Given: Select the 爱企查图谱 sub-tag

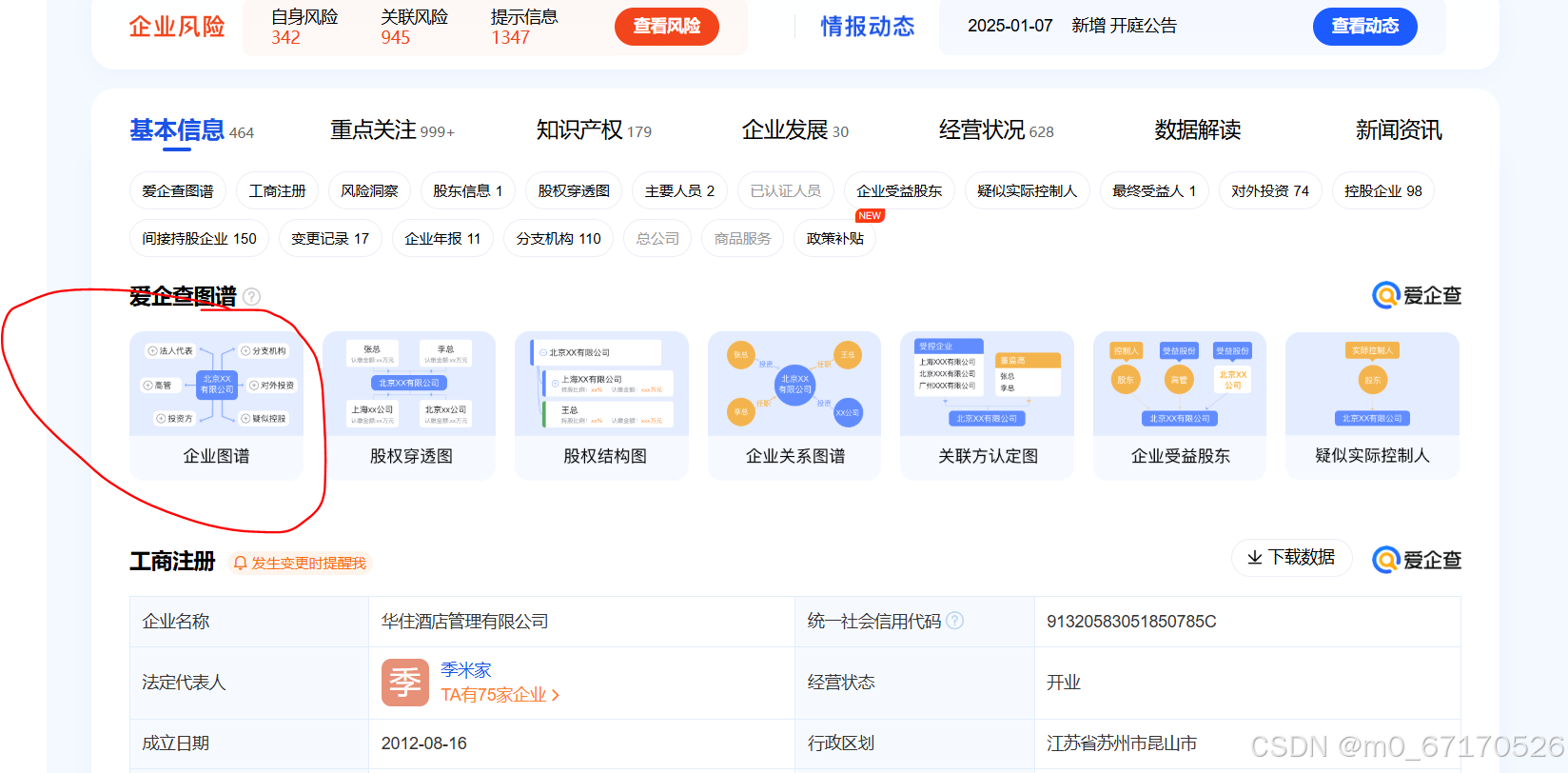Looking at the screenshot, I should coord(178,191).
